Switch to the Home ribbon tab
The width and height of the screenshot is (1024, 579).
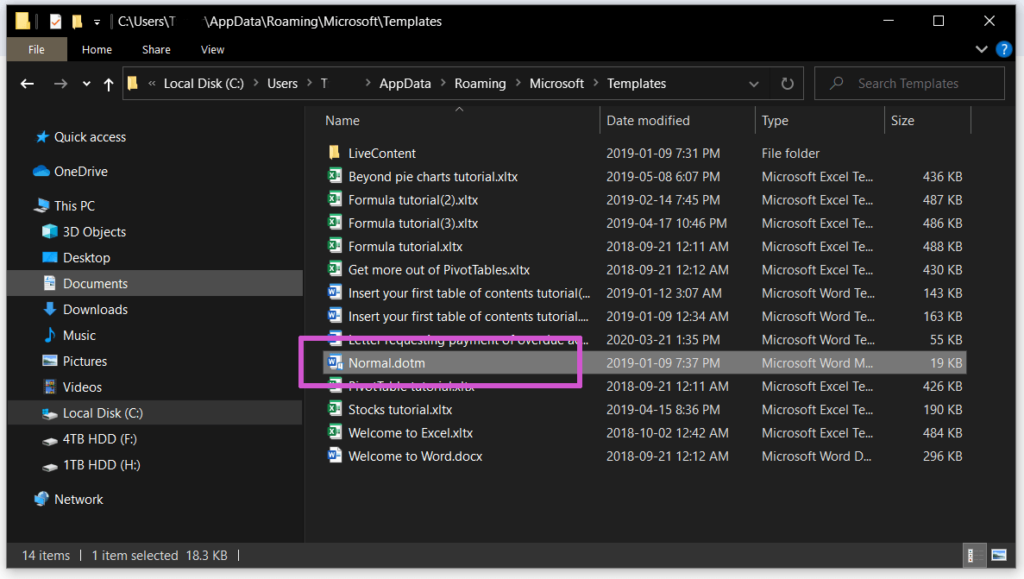tap(97, 50)
